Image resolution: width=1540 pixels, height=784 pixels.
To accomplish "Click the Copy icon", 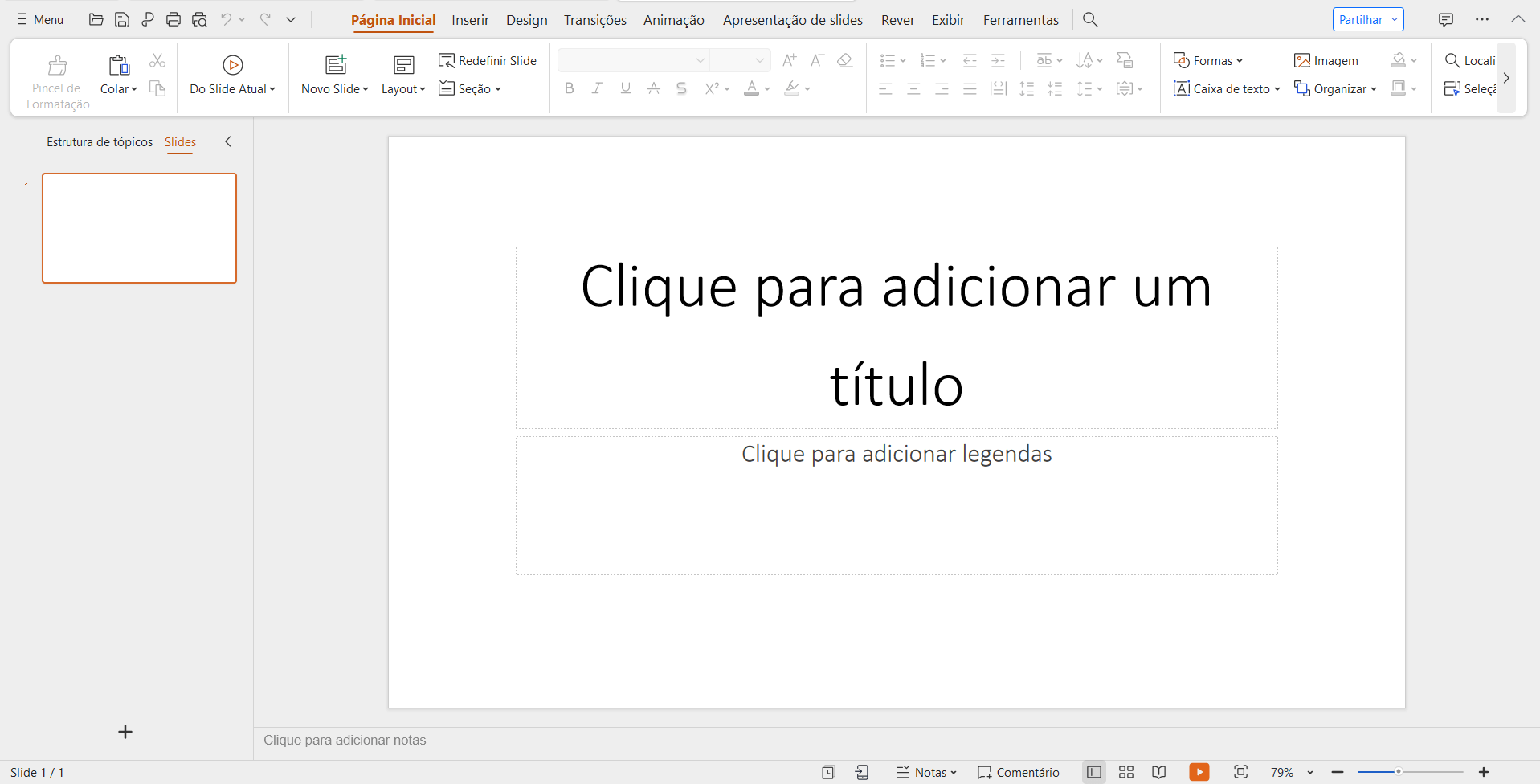I will point(157,88).
